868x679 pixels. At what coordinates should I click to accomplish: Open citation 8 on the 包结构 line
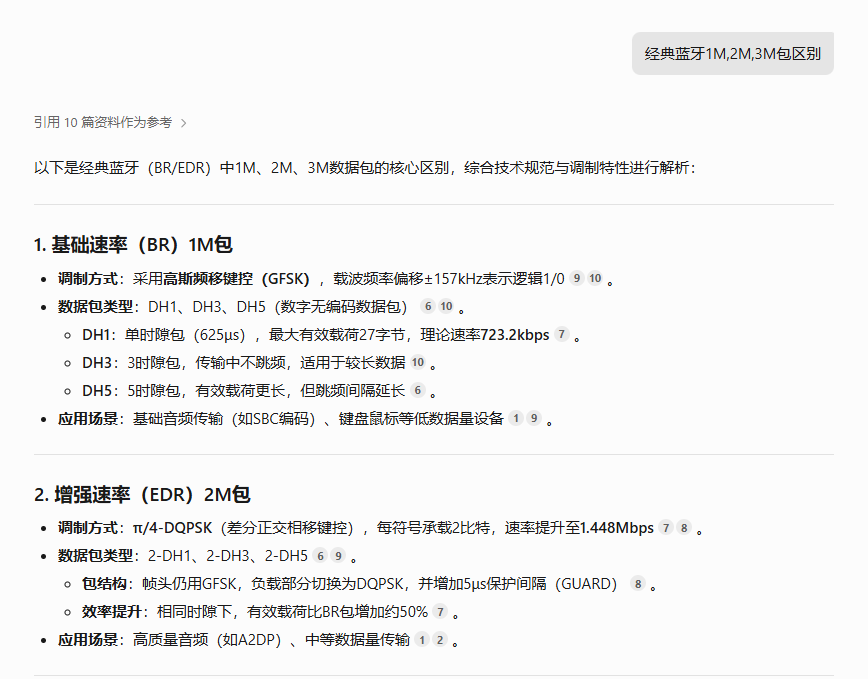click(x=638, y=584)
